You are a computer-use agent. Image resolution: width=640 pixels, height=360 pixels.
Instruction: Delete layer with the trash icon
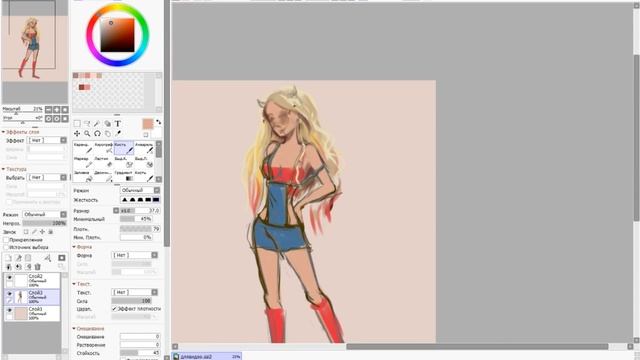(x=38, y=267)
